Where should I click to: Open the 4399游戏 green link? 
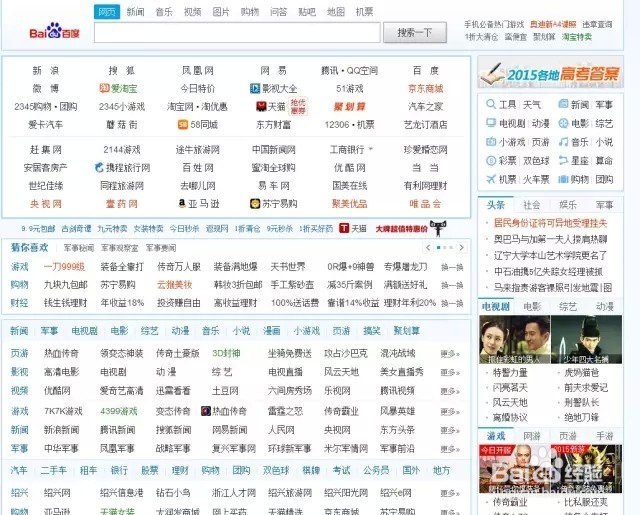[x=119, y=411]
